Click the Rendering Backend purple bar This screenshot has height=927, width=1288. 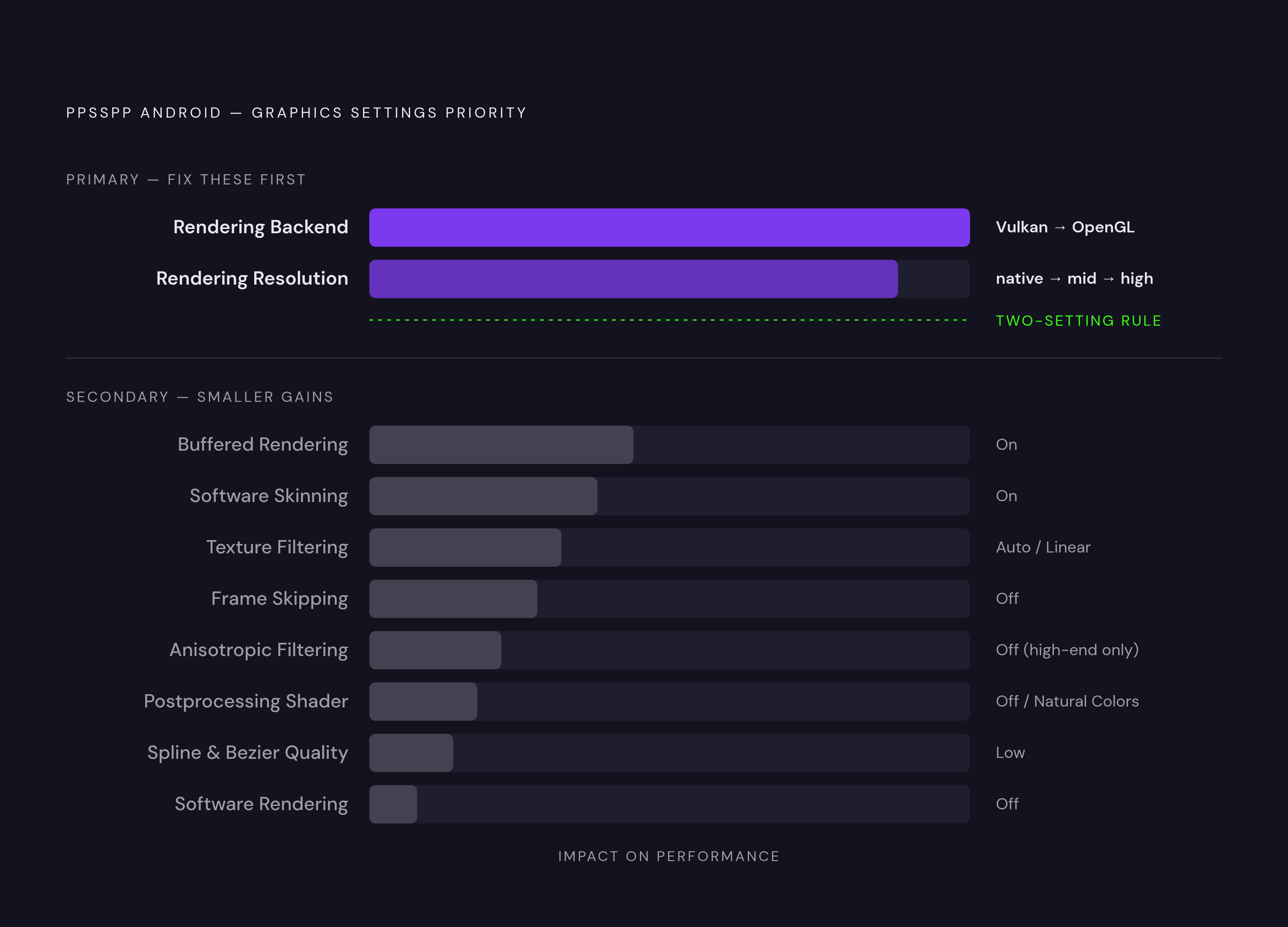click(x=669, y=228)
